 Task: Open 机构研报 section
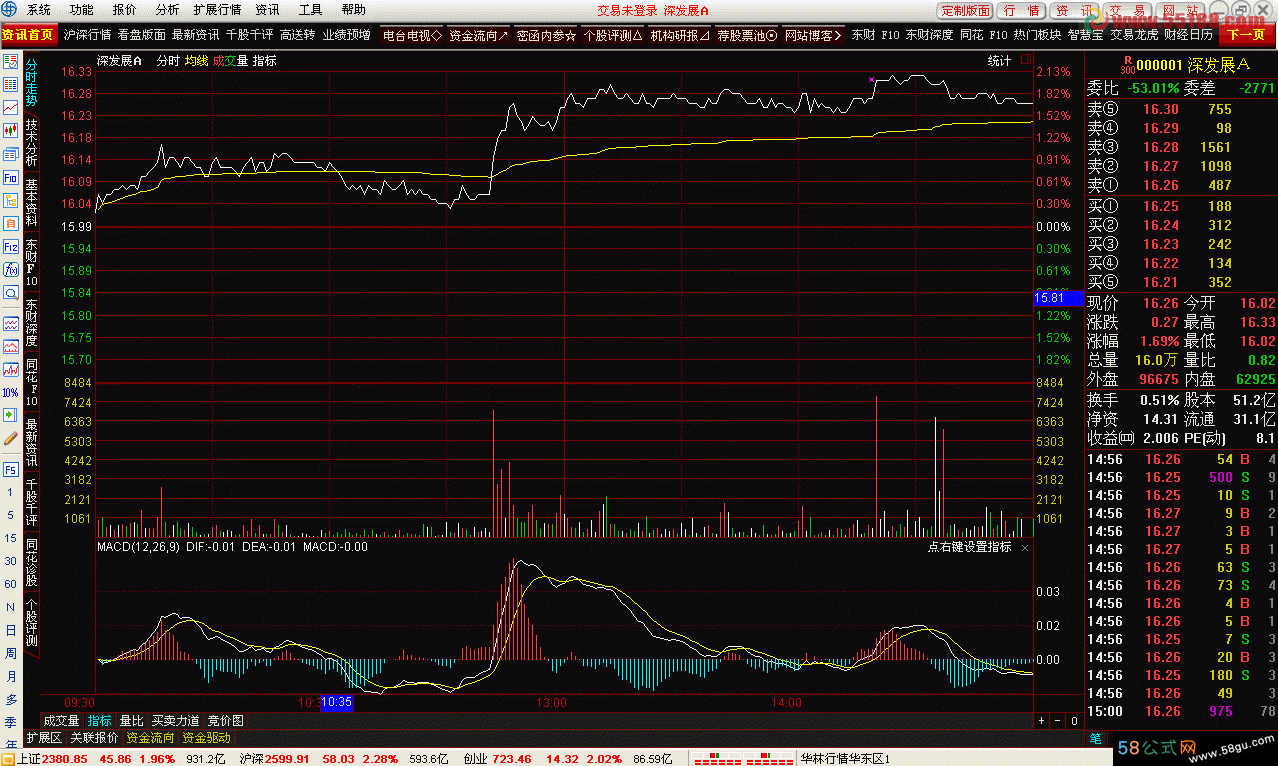coord(680,35)
